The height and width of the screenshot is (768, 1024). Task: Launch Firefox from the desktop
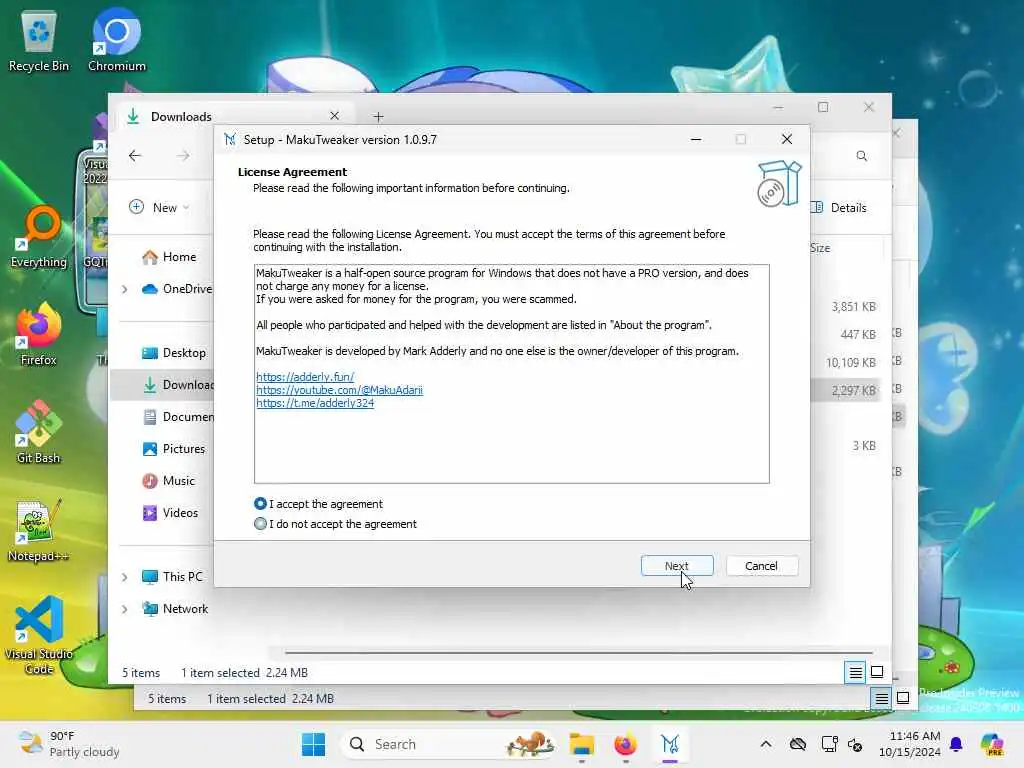pos(39,334)
